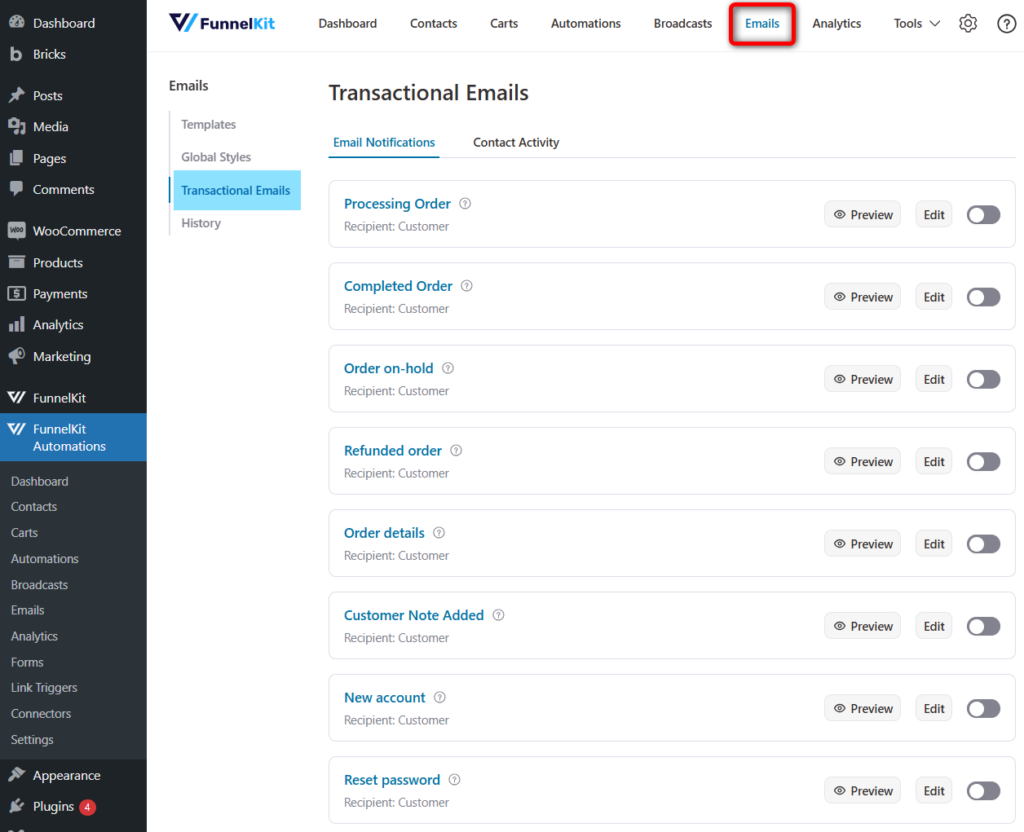Select Broadcasts in the top navigation
The image size is (1024, 832).
[x=682, y=23]
